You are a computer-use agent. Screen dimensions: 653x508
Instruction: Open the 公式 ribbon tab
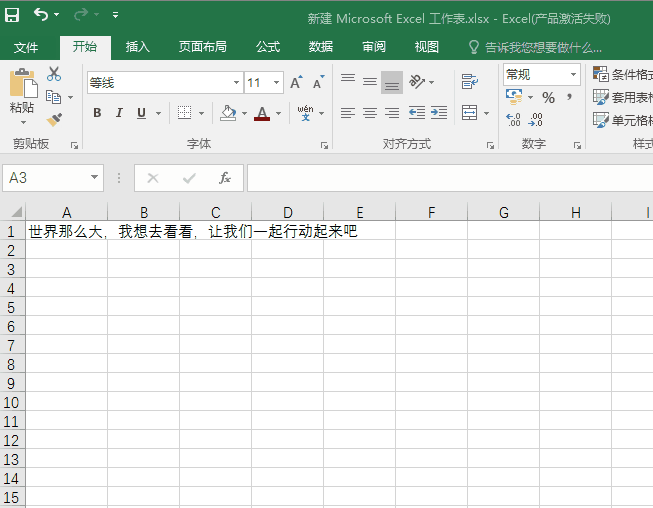click(x=268, y=47)
